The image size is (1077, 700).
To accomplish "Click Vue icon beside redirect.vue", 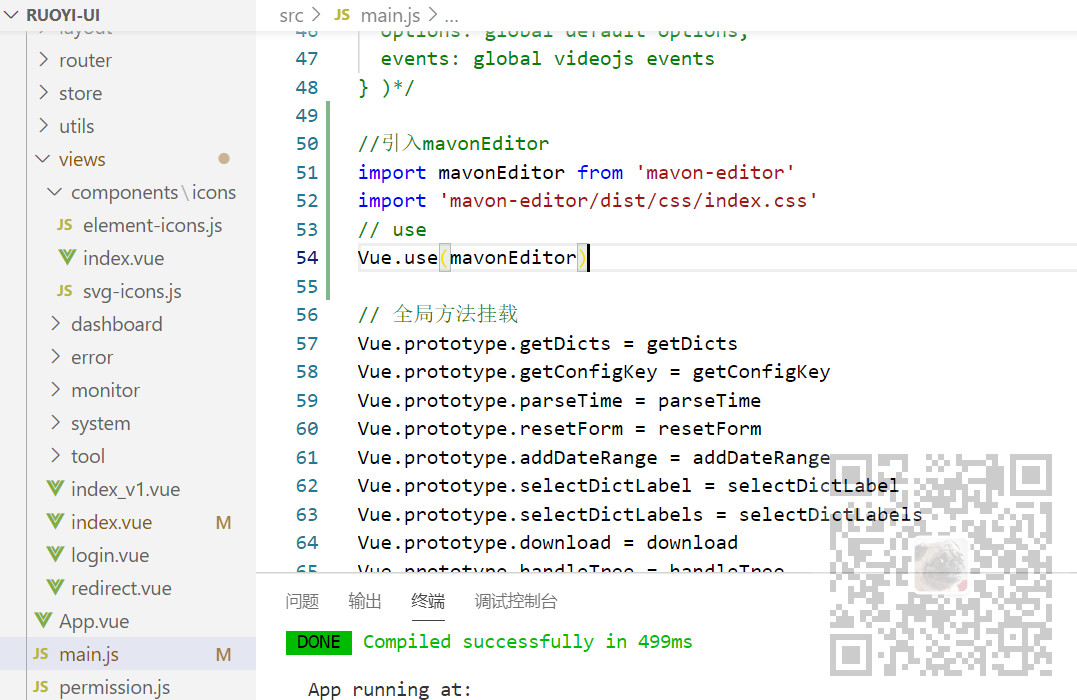I will point(55,587).
